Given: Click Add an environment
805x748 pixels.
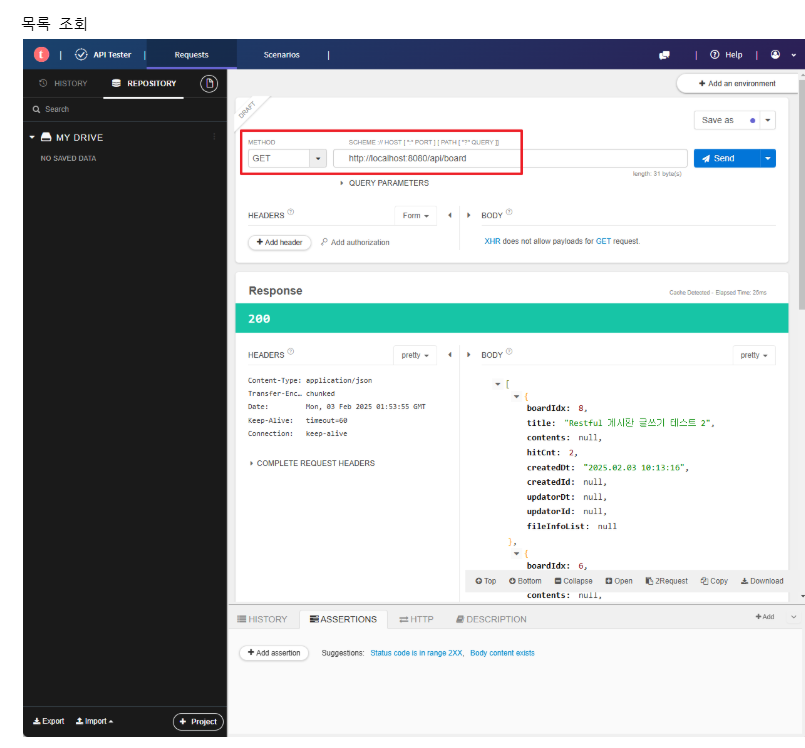Looking at the screenshot, I should pyautogui.click(x=737, y=83).
